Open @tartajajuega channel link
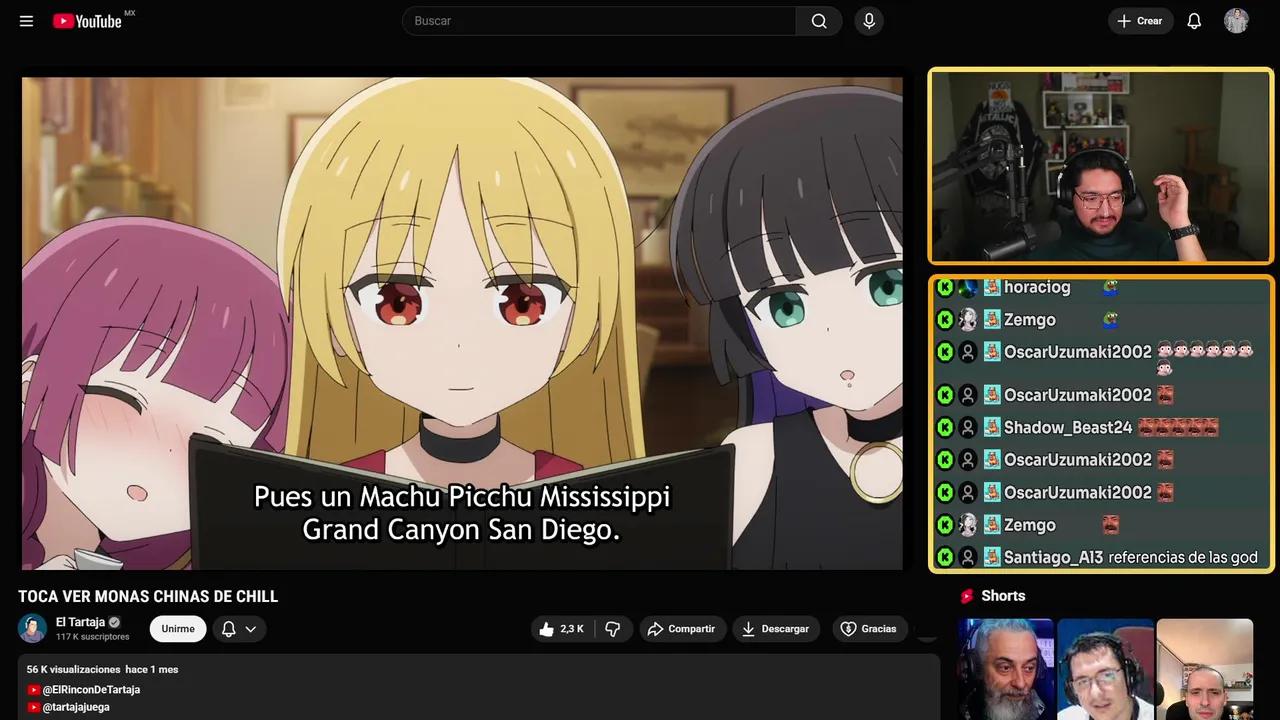Viewport: 1280px width, 720px height. pos(76,707)
